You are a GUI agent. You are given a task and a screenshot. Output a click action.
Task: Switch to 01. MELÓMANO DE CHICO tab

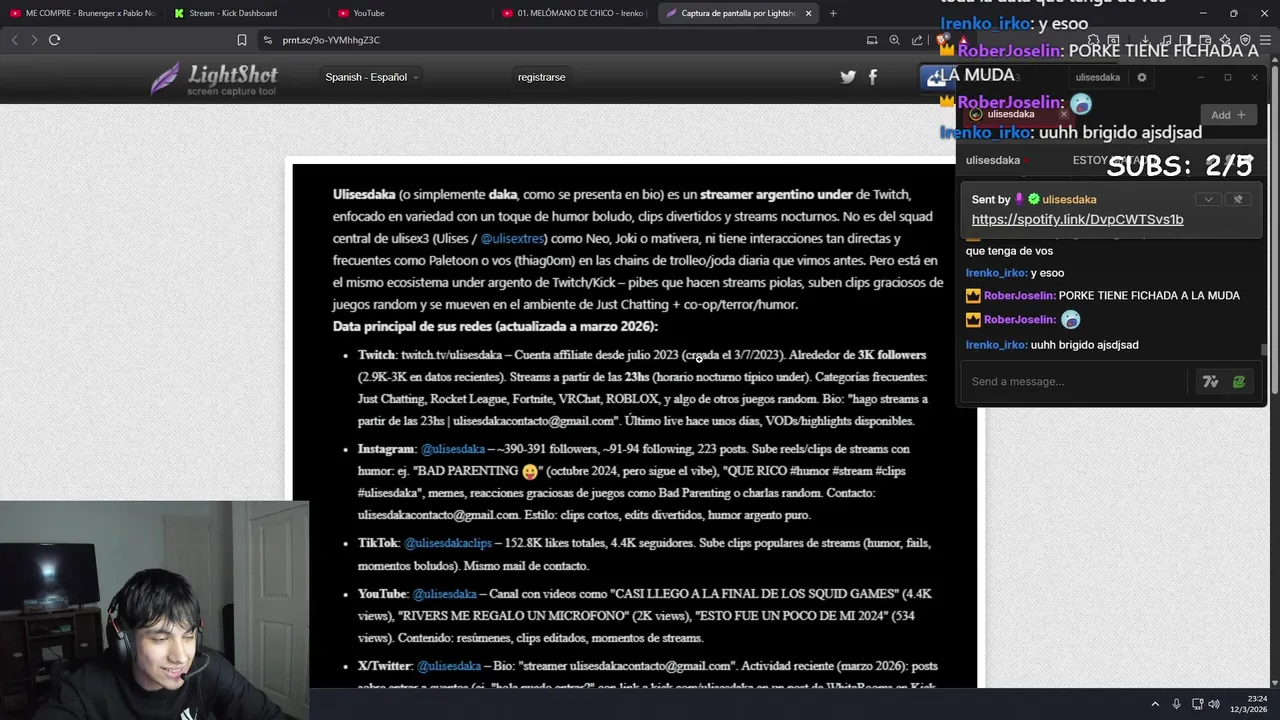tap(574, 13)
